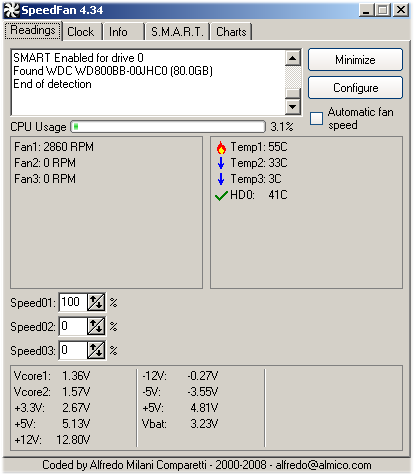Click the Speed01 up/down spinner arrows
Viewport: 414px width, 475px height.
(96, 302)
